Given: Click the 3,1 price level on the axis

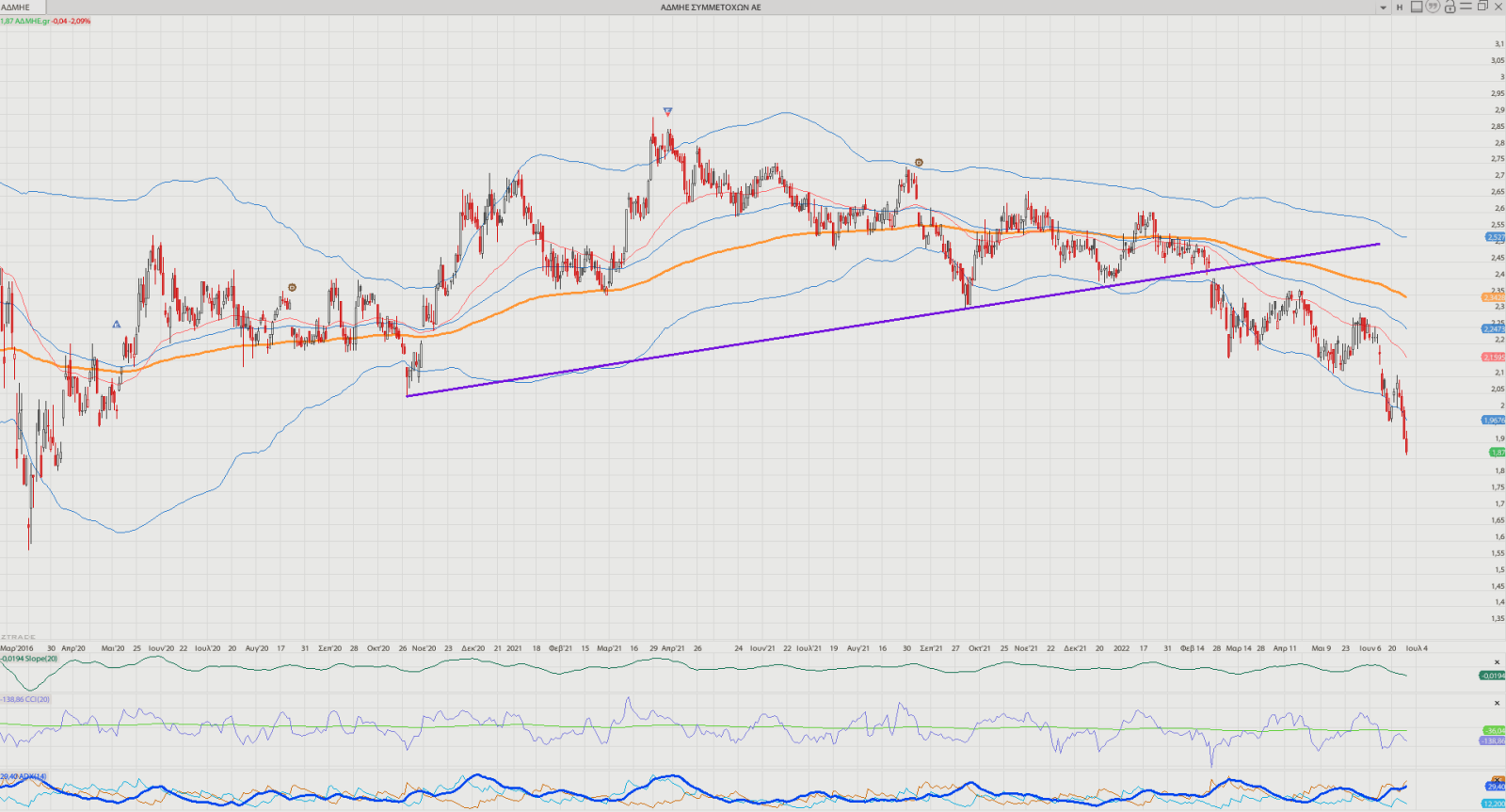Looking at the screenshot, I should (1498, 43).
